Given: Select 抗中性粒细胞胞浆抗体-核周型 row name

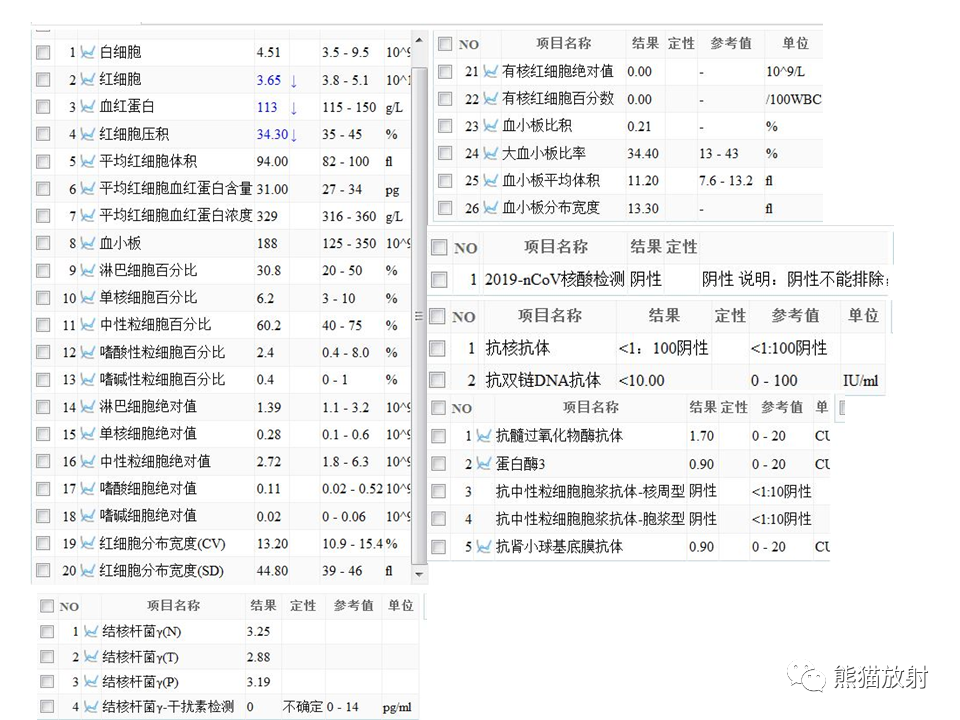Looking at the screenshot, I should point(590,492).
